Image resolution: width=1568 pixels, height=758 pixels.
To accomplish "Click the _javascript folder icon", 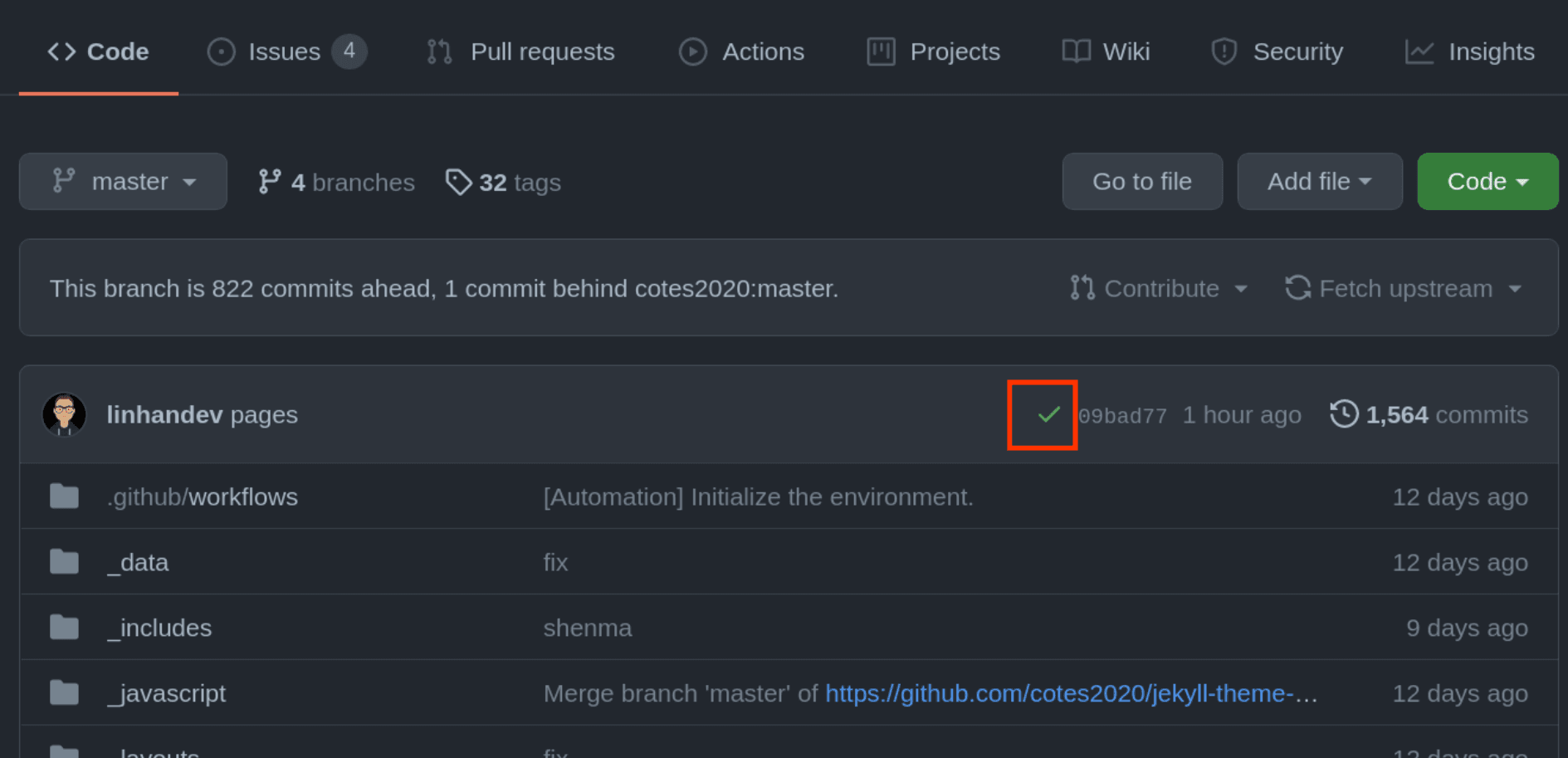I will [64, 693].
